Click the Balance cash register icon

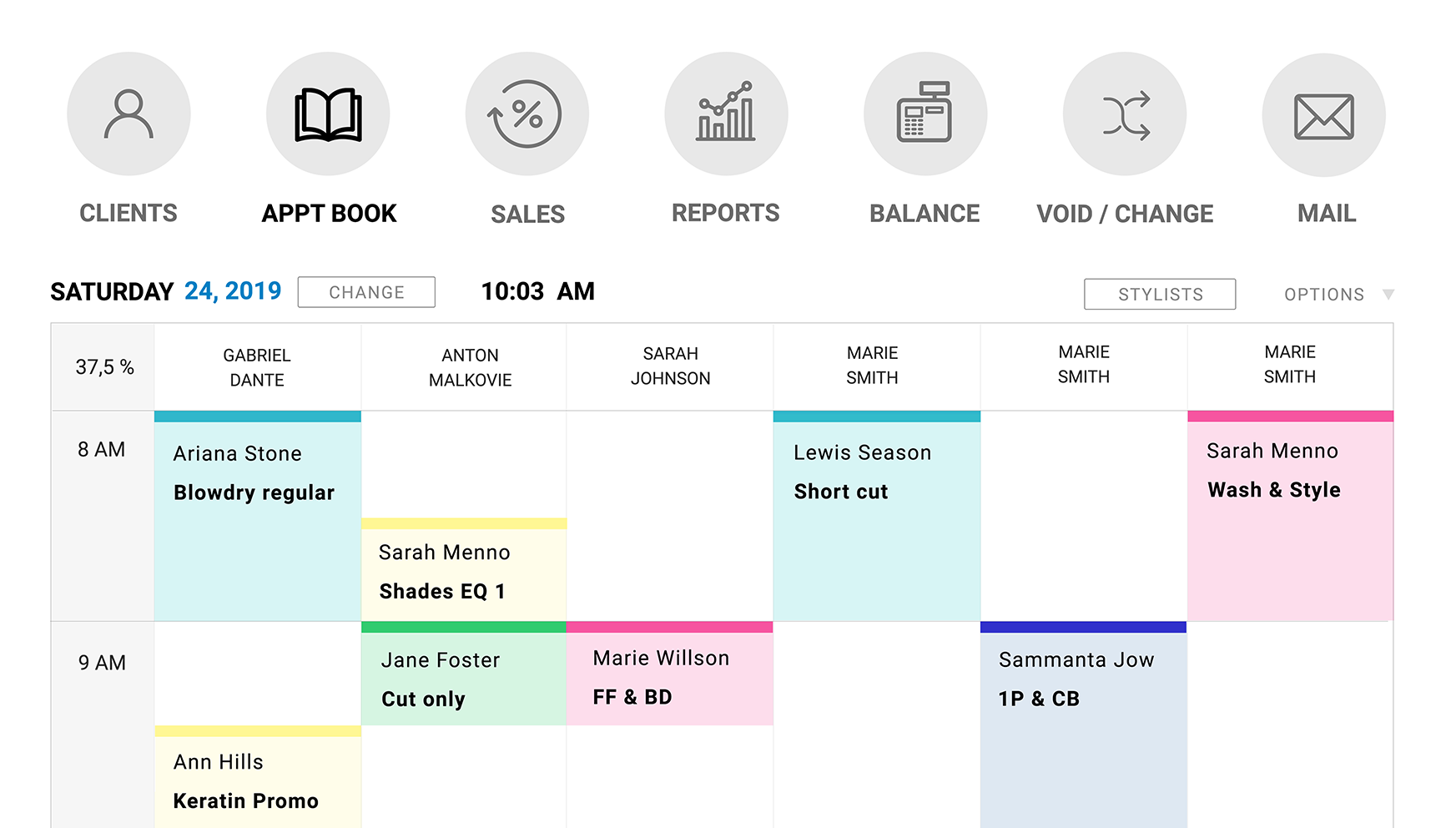point(925,114)
